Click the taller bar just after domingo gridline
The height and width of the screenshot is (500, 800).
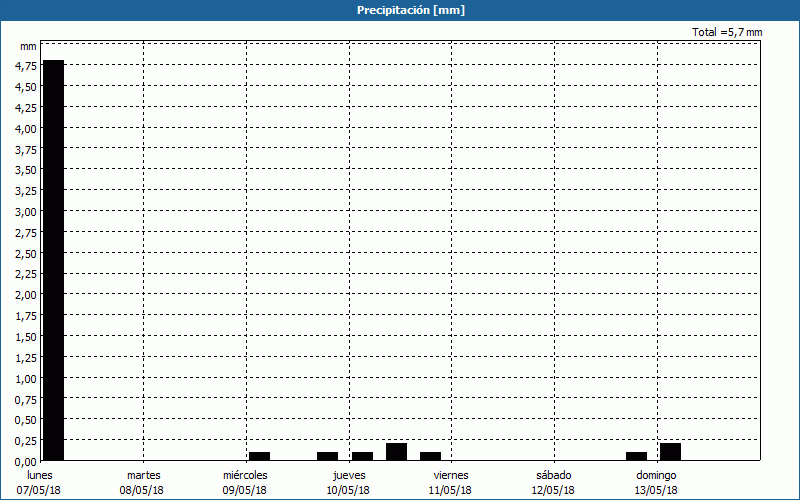coord(670,452)
